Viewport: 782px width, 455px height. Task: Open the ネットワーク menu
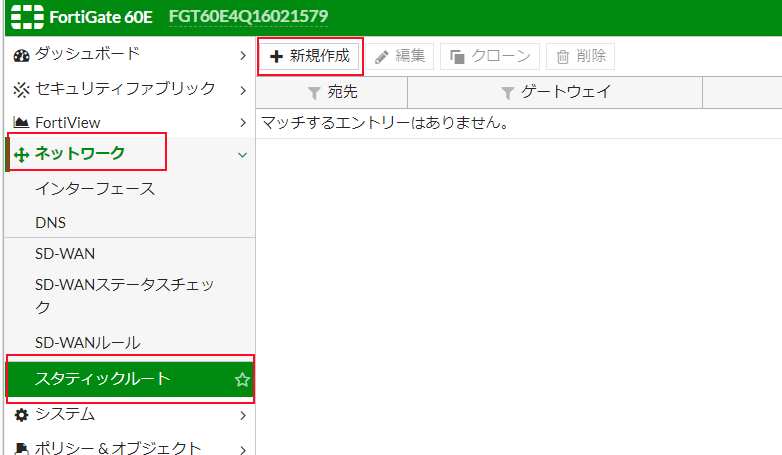pos(130,154)
